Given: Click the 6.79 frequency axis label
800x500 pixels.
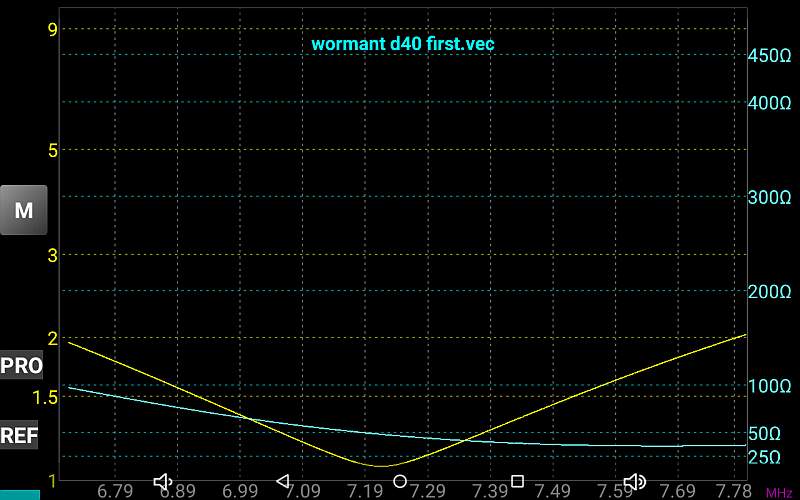Looking at the screenshot, I should [117, 490].
